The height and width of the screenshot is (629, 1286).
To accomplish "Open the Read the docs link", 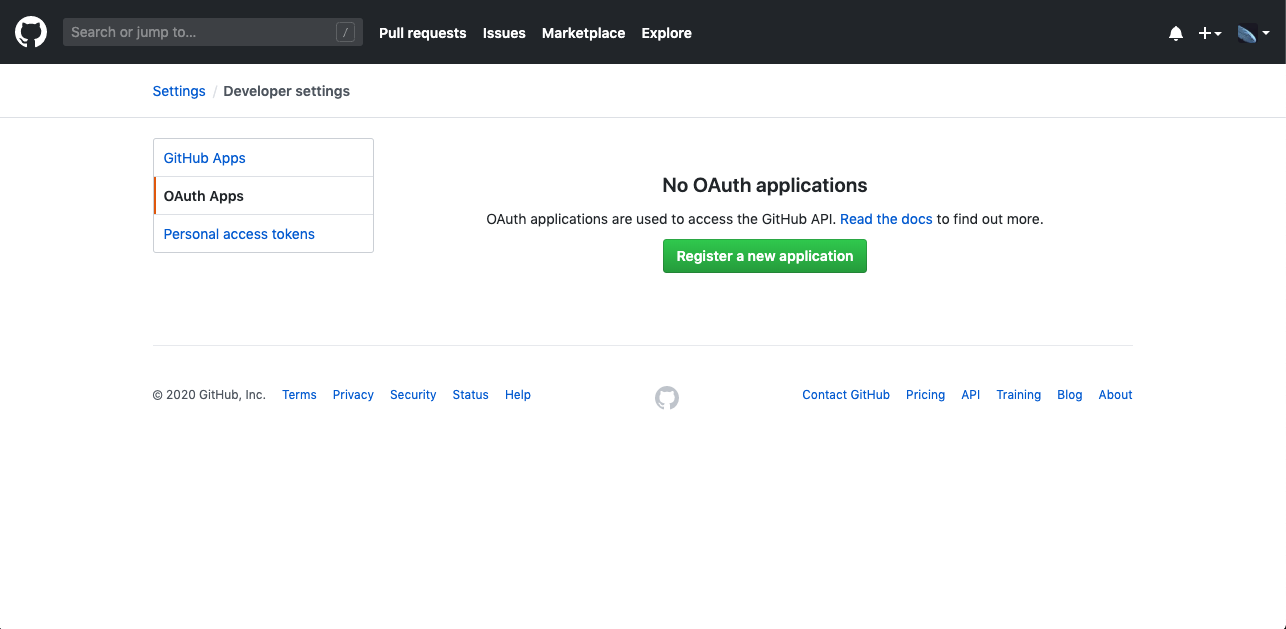I will 886,219.
